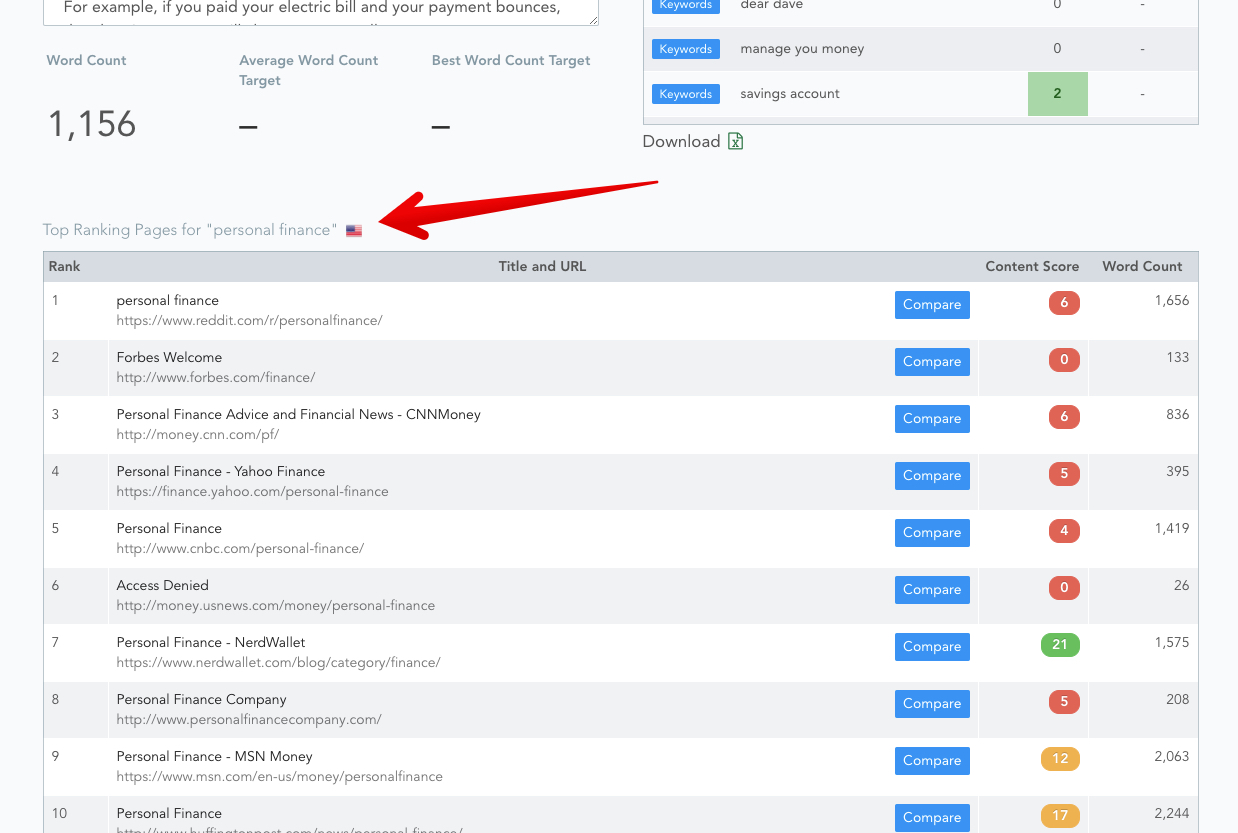Click the 'manage you money' Keywords tag
The height and width of the screenshot is (833, 1238).
tap(686, 49)
